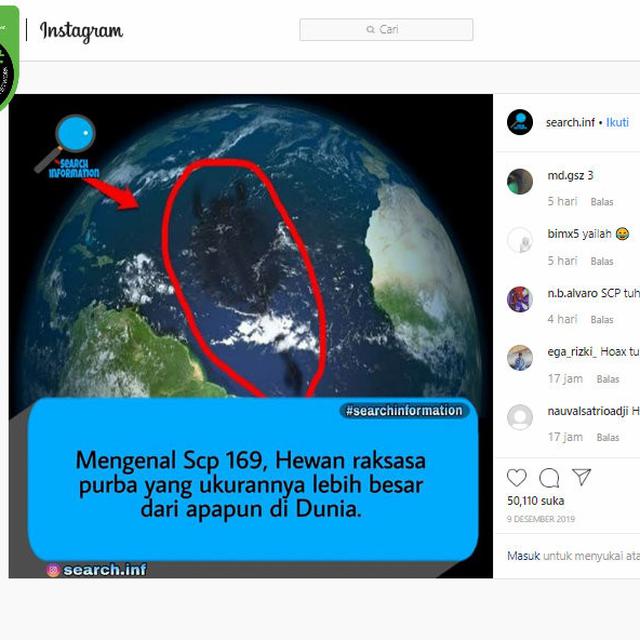Click the Masuk login link
The image size is (640, 640).
[x=523, y=556]
